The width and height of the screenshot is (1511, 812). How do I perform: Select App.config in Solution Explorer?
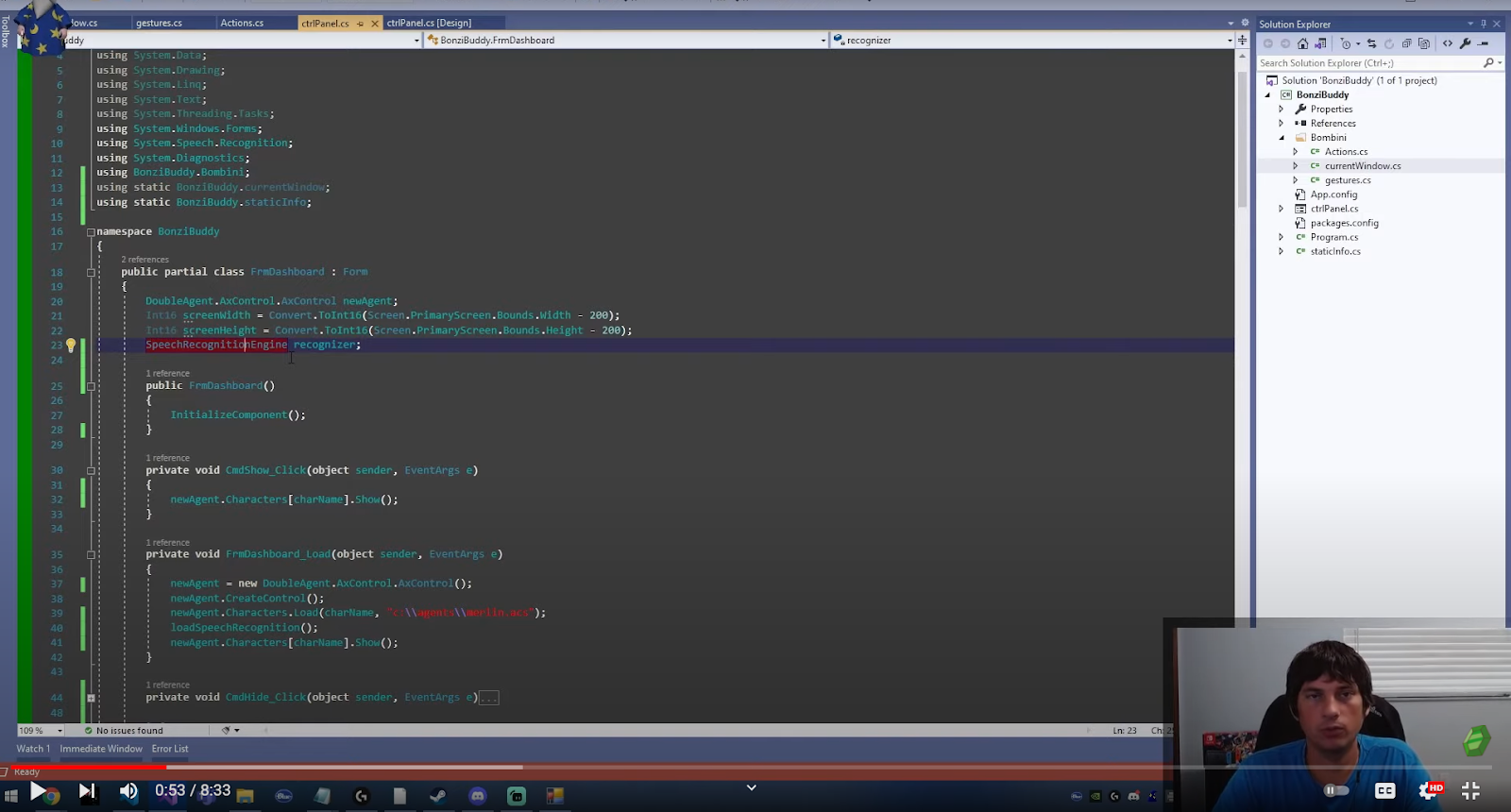point(1333,195)
